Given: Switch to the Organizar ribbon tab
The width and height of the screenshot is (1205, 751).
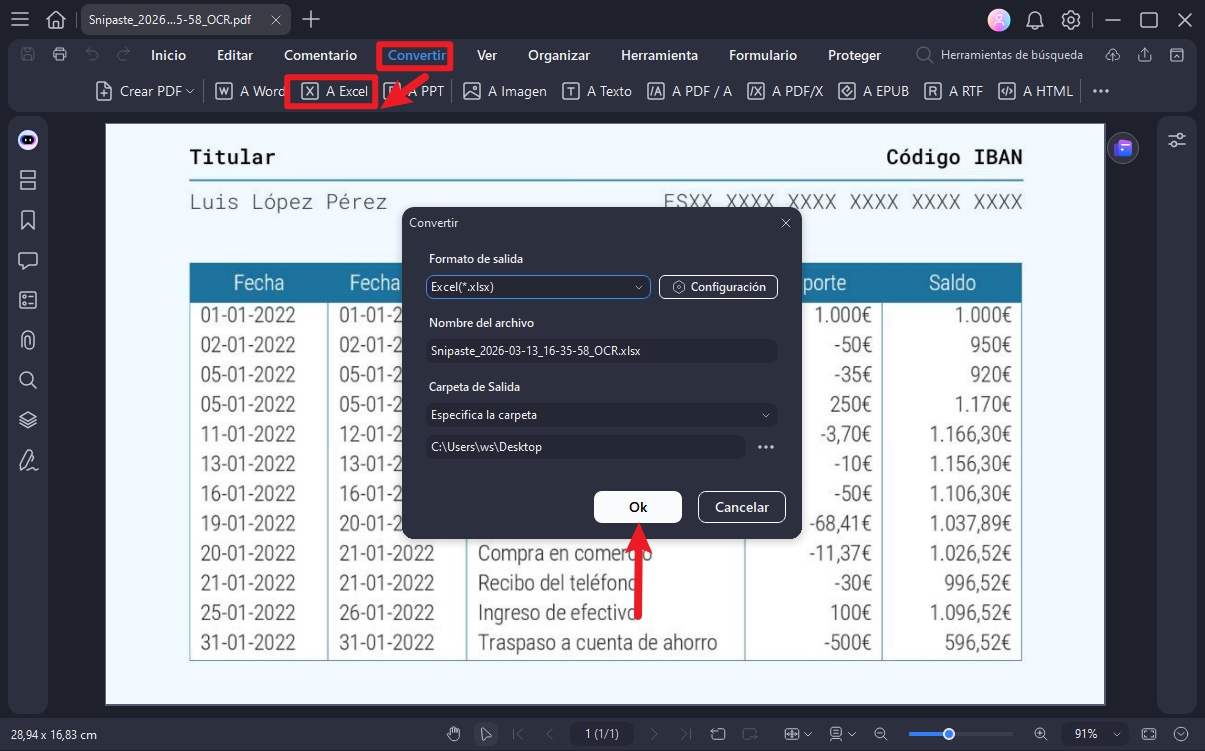Looking at the screenshot, I should (x=558, y=55).
